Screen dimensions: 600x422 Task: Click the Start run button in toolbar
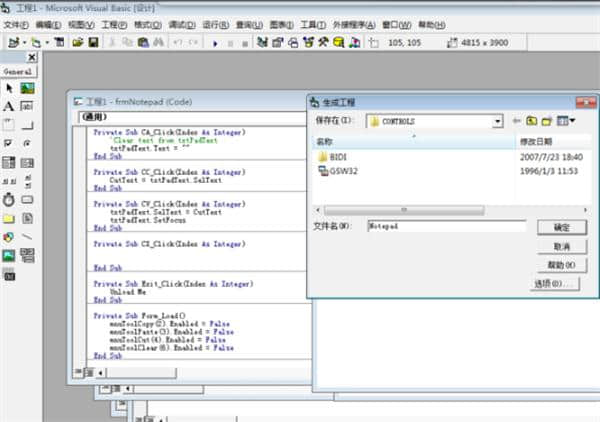tap(216, 43)
